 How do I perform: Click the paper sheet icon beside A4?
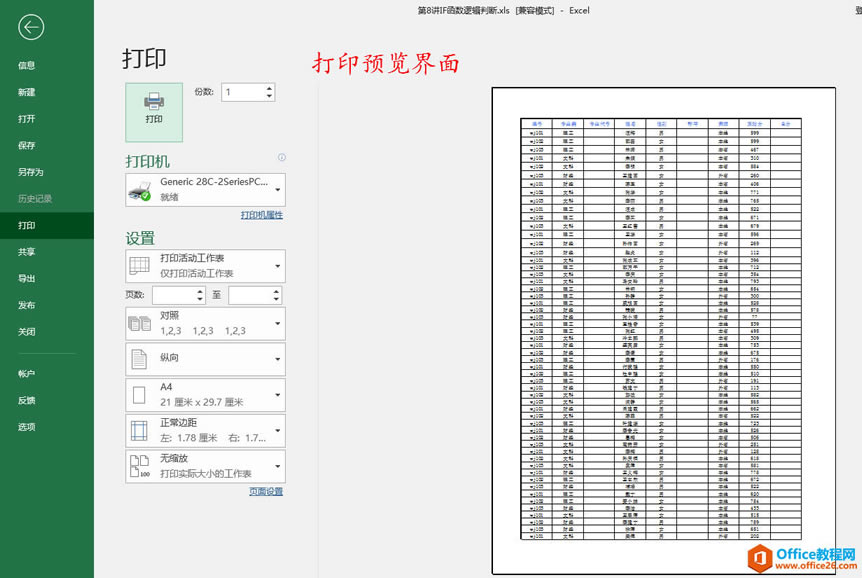(x=139, y=395)
